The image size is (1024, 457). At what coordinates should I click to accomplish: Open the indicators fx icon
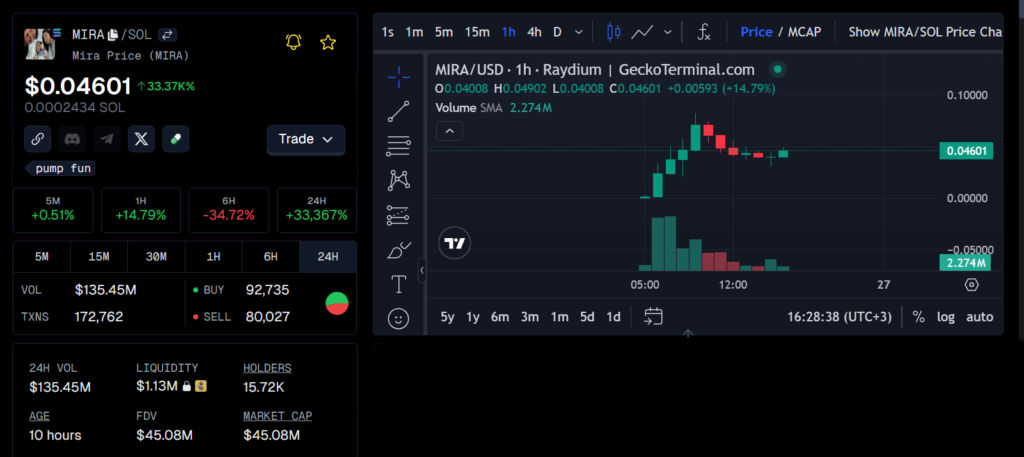coord(703,32)
